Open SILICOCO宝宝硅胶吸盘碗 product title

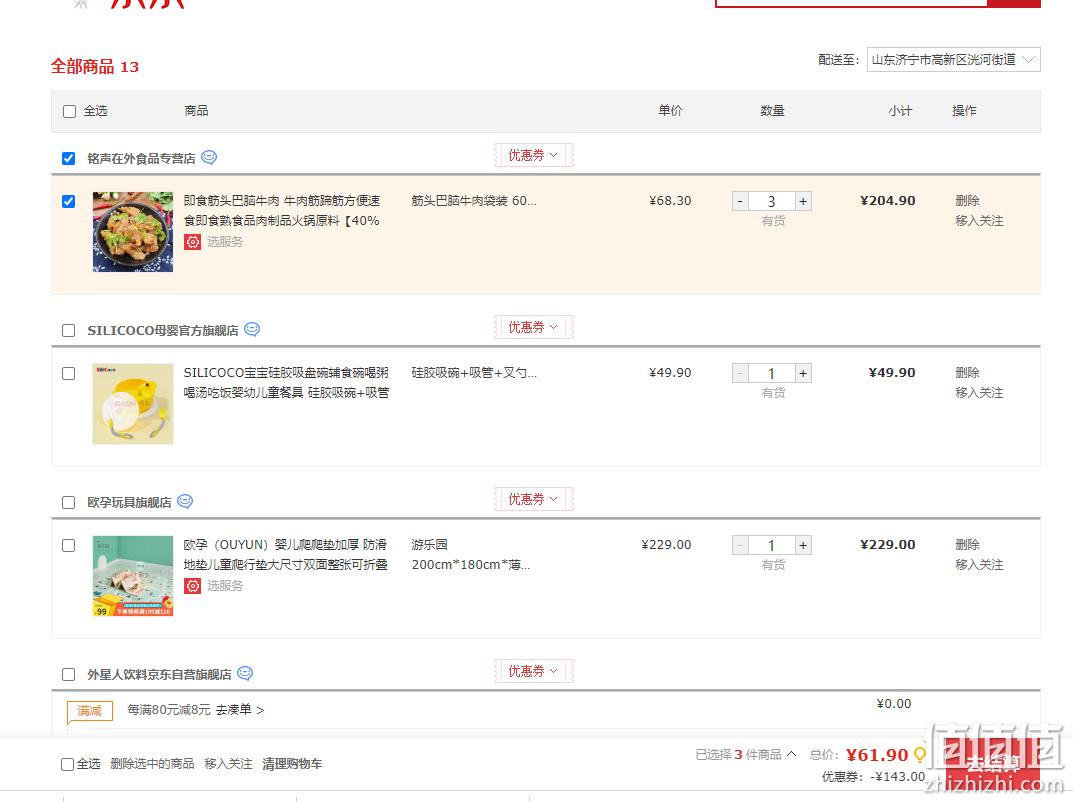(286, 382)
